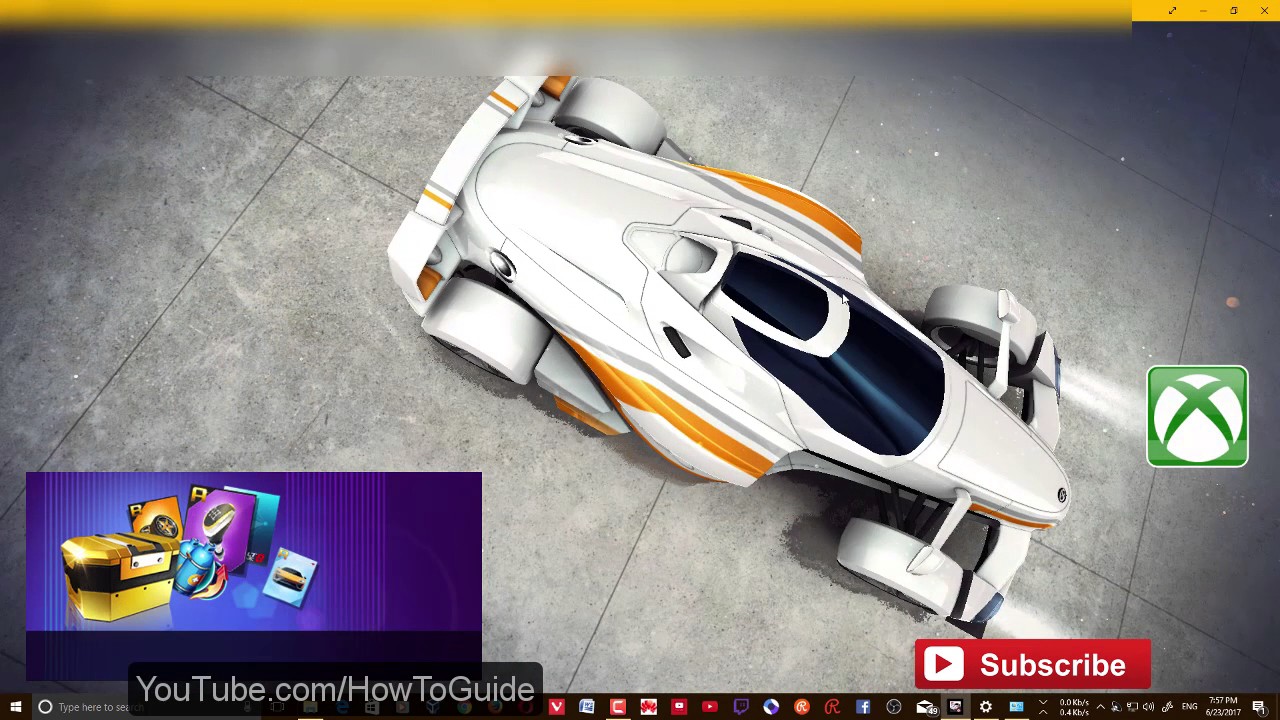Click the green Xbox logo button
Image resolution: width=1280 pixels, height=720 pixels.
[1197, 416]
